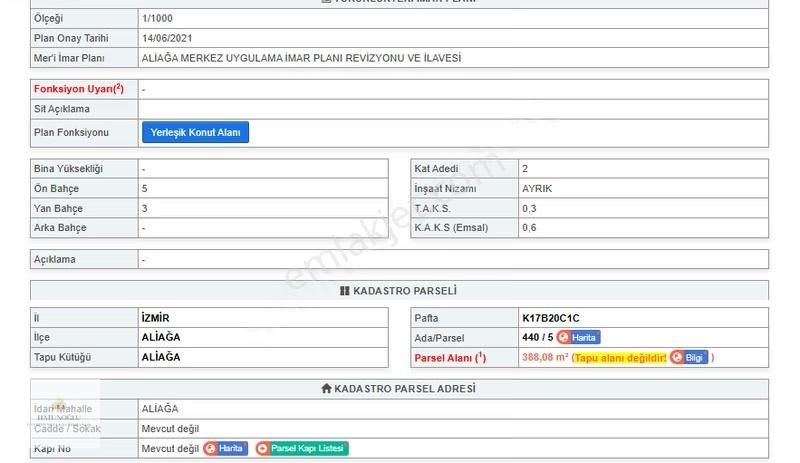800x463 pixels.
Task: Click the Ölçeği value 1/1000
Action: point(156,18)
